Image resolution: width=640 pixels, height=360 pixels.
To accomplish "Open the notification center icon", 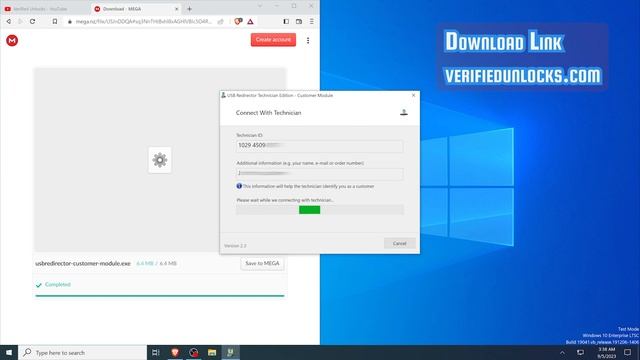I will pyautogui.click(x=628, y=352).
